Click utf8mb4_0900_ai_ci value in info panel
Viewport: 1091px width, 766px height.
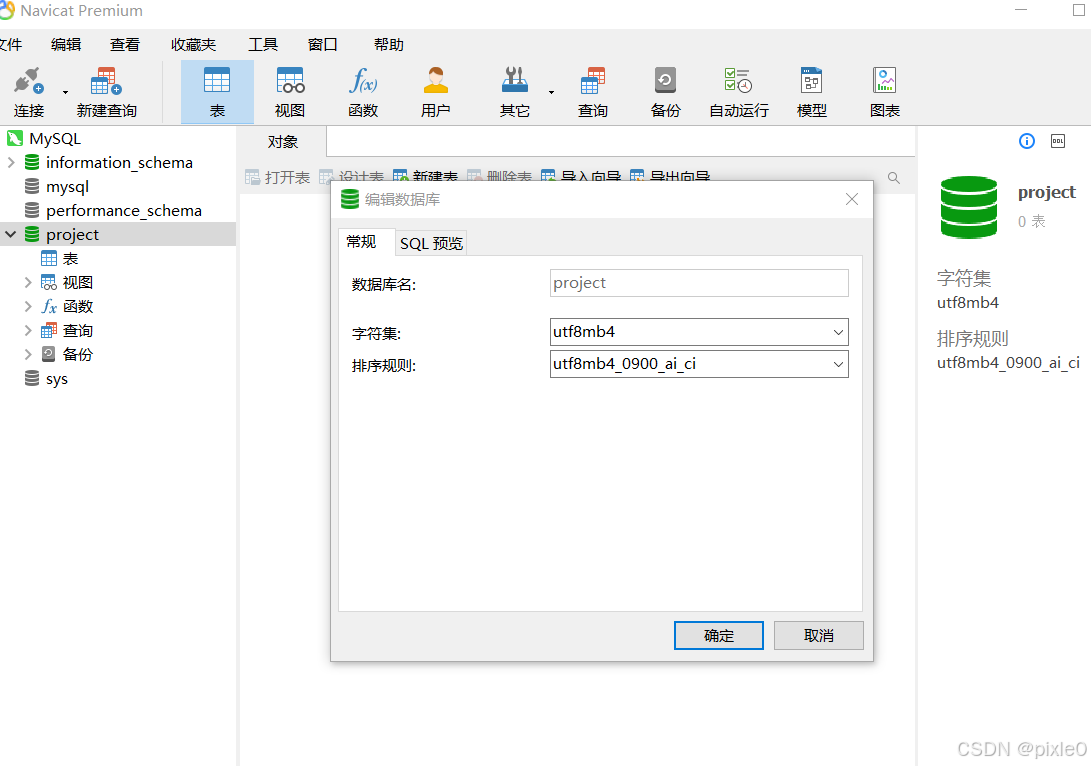(x=1008, y=362)
